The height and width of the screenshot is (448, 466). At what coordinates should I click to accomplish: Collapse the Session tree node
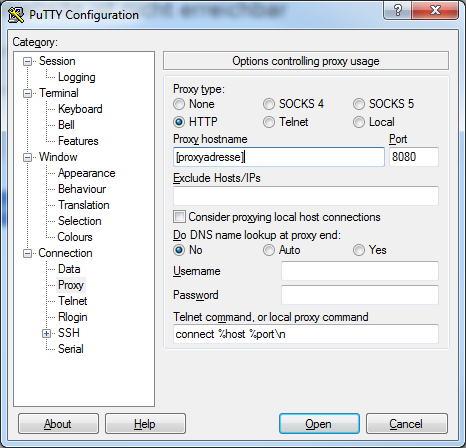click(27, 62)
